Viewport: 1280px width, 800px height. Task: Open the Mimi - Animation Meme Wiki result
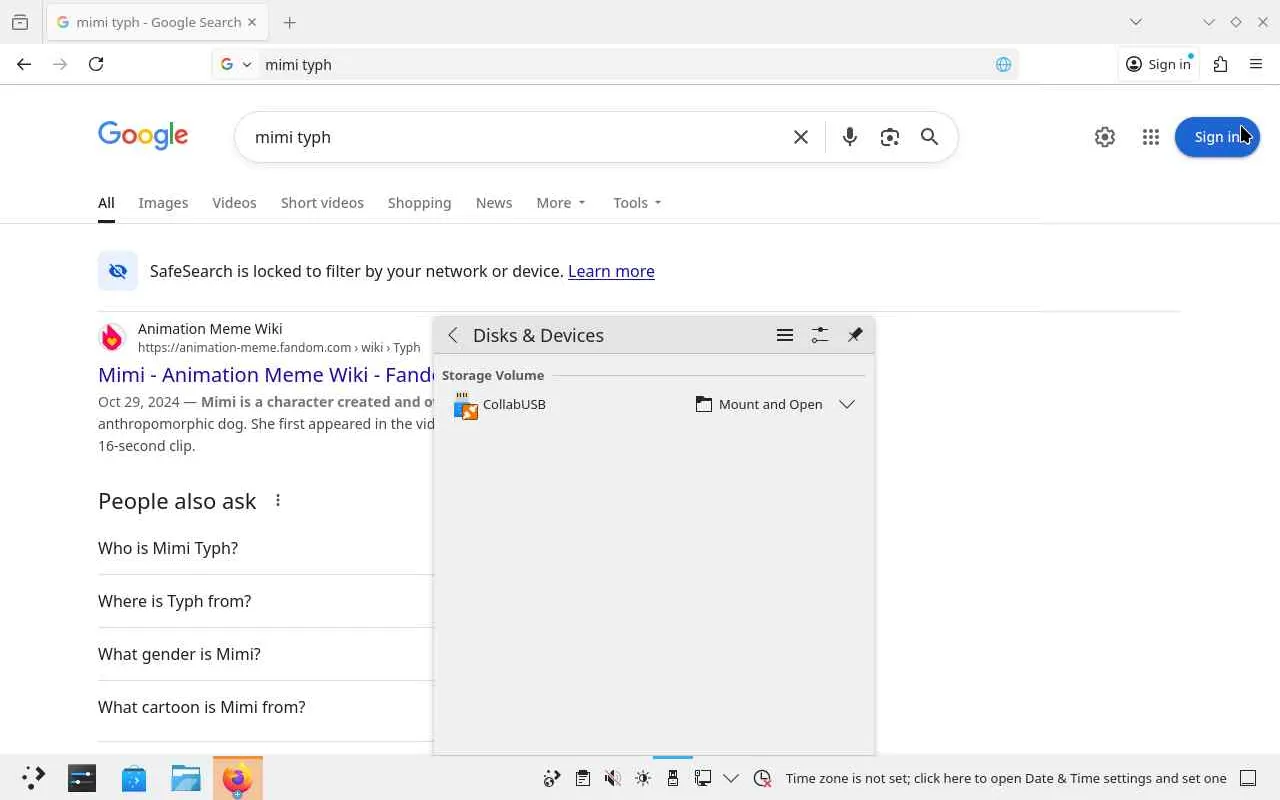tap(266, 375)
